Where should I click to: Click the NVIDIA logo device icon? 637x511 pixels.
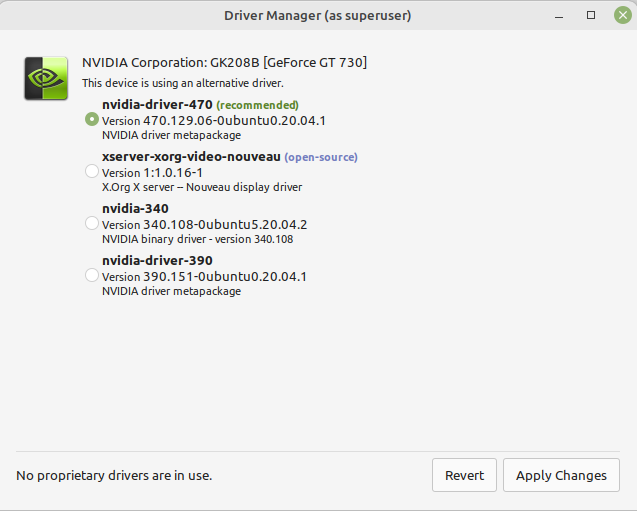[46, 78]
